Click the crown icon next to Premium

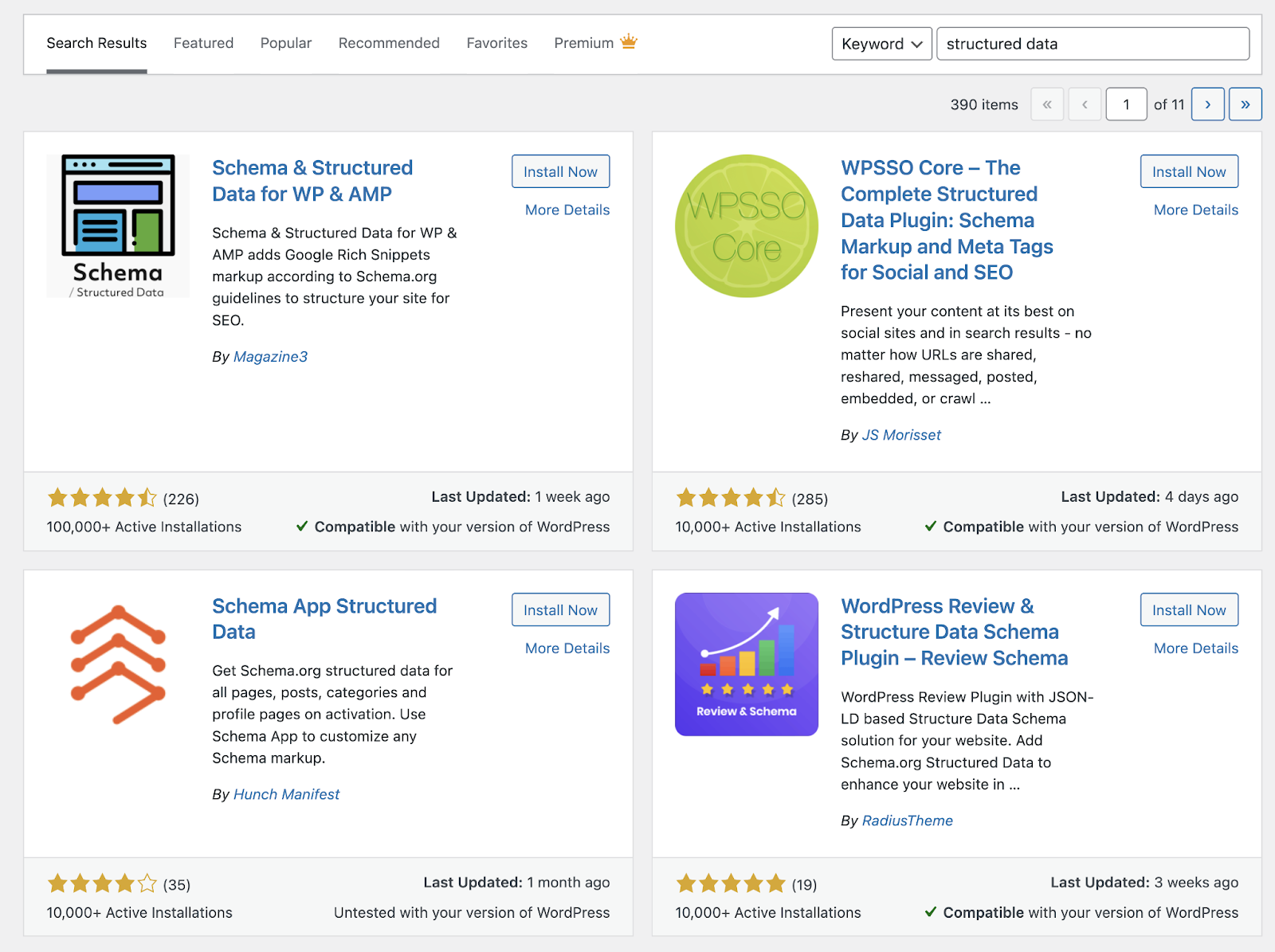pyautogui.click(x=628, y=41)
